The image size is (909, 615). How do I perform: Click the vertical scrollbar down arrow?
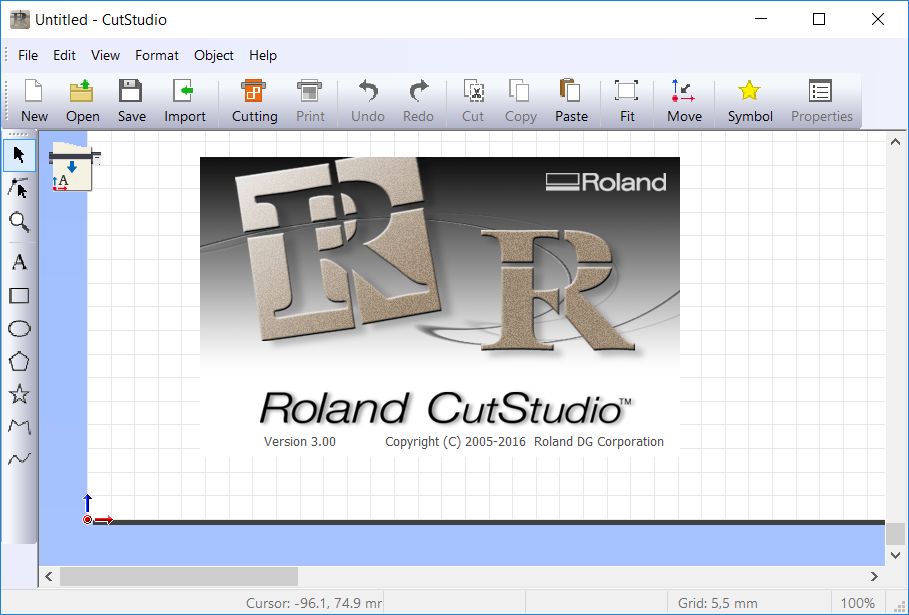tap(895, 555)
